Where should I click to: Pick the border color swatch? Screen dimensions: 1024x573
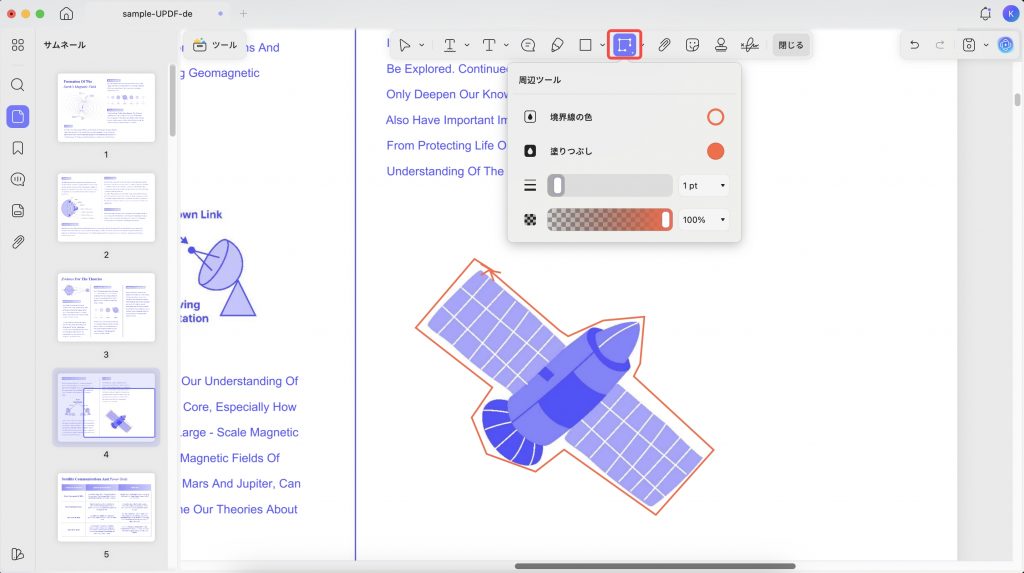coord(715,117)
